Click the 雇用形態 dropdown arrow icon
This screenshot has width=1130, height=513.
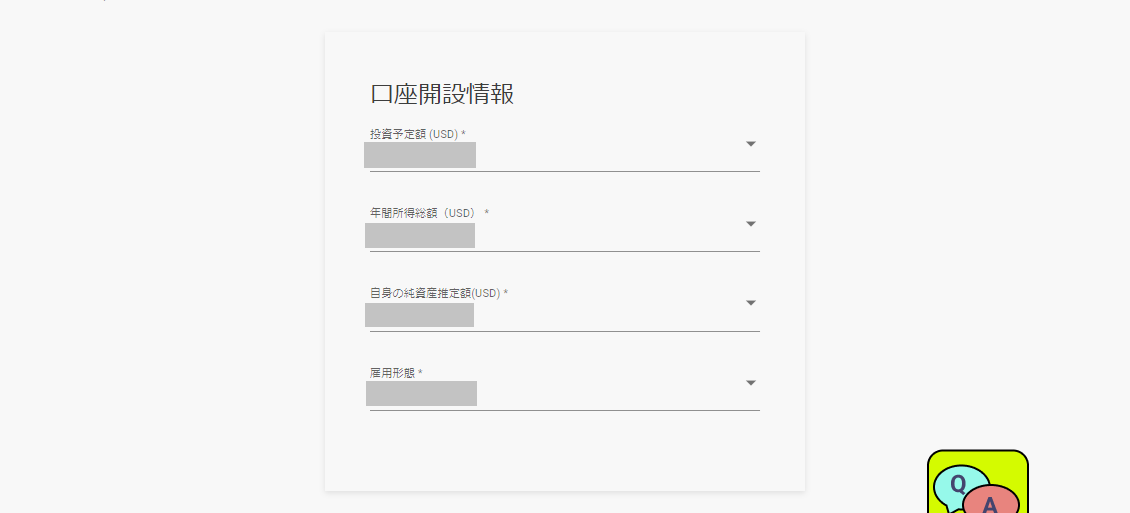(x=751, y=383)
